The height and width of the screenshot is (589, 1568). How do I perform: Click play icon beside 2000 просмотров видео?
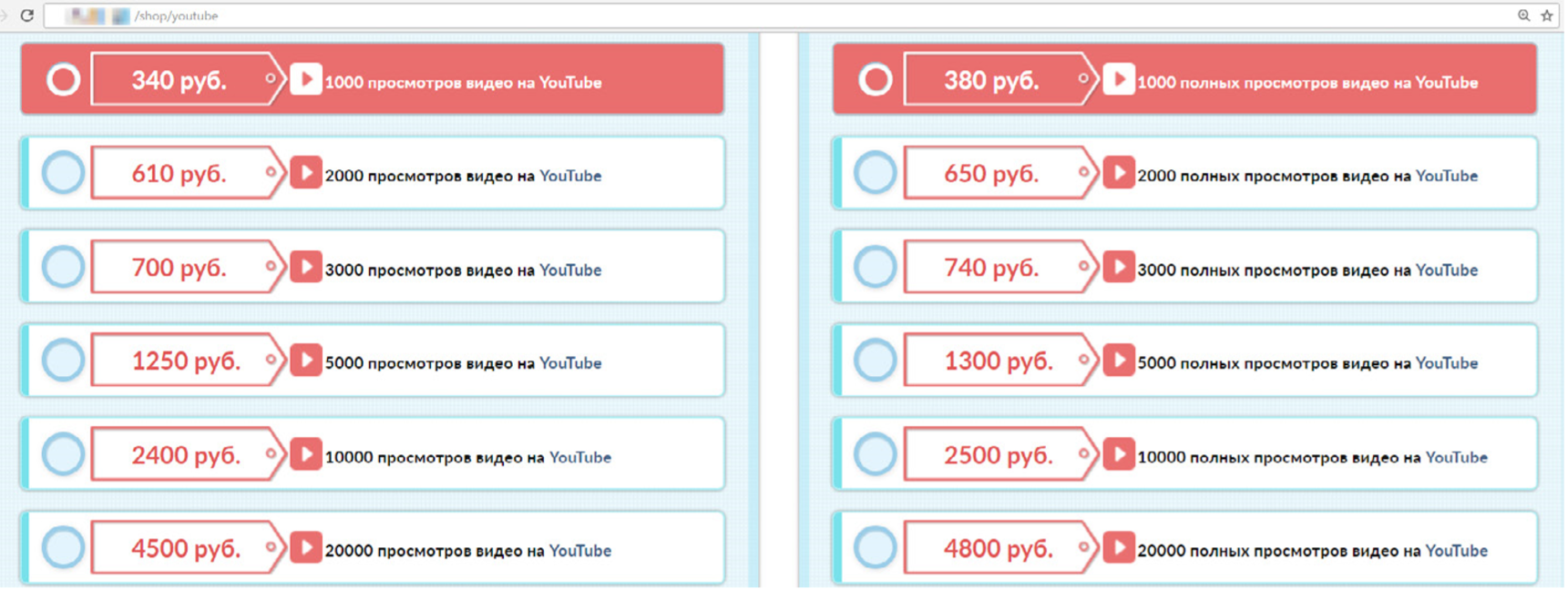click(306, 173)
